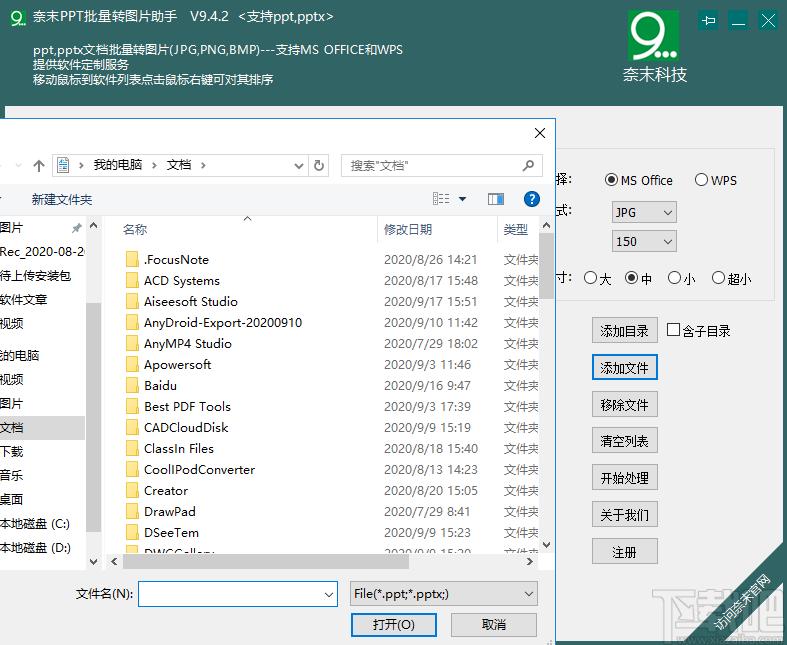Click the DrawPad folder icon
787x645 pixels.
pyautogui.click(x=132, y=511)
